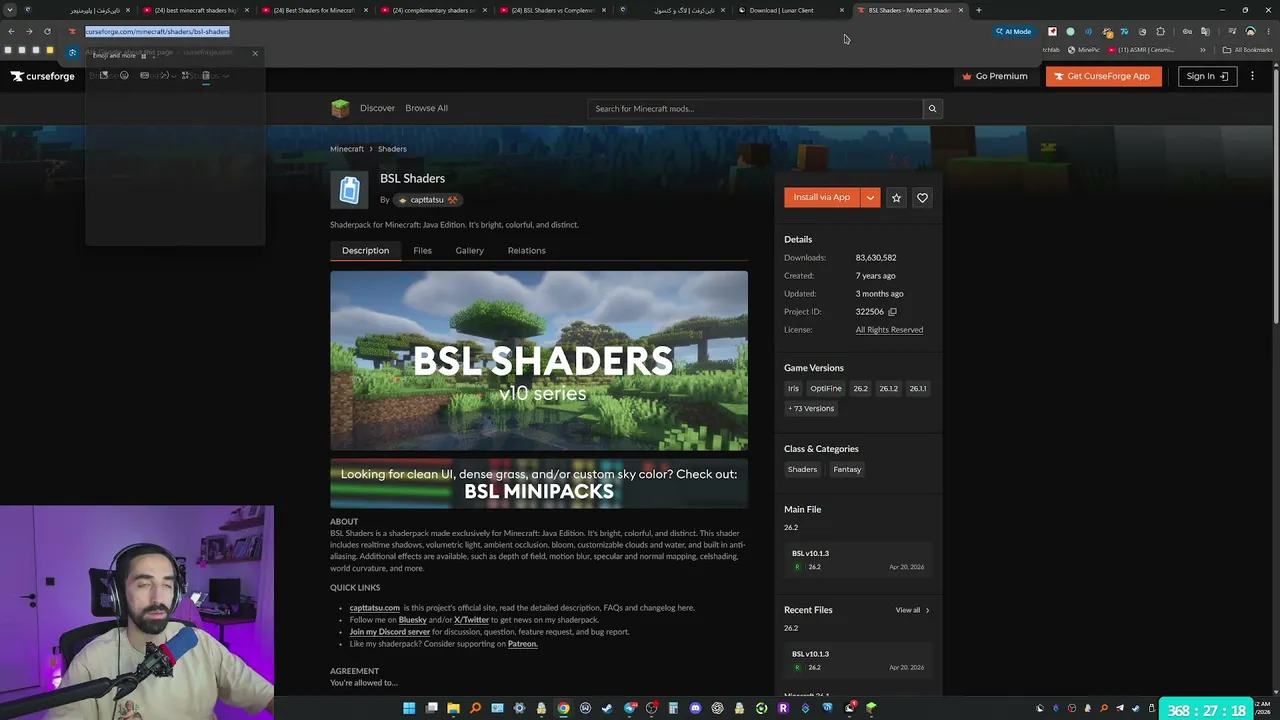Open the Relations tab

point(526,251)
